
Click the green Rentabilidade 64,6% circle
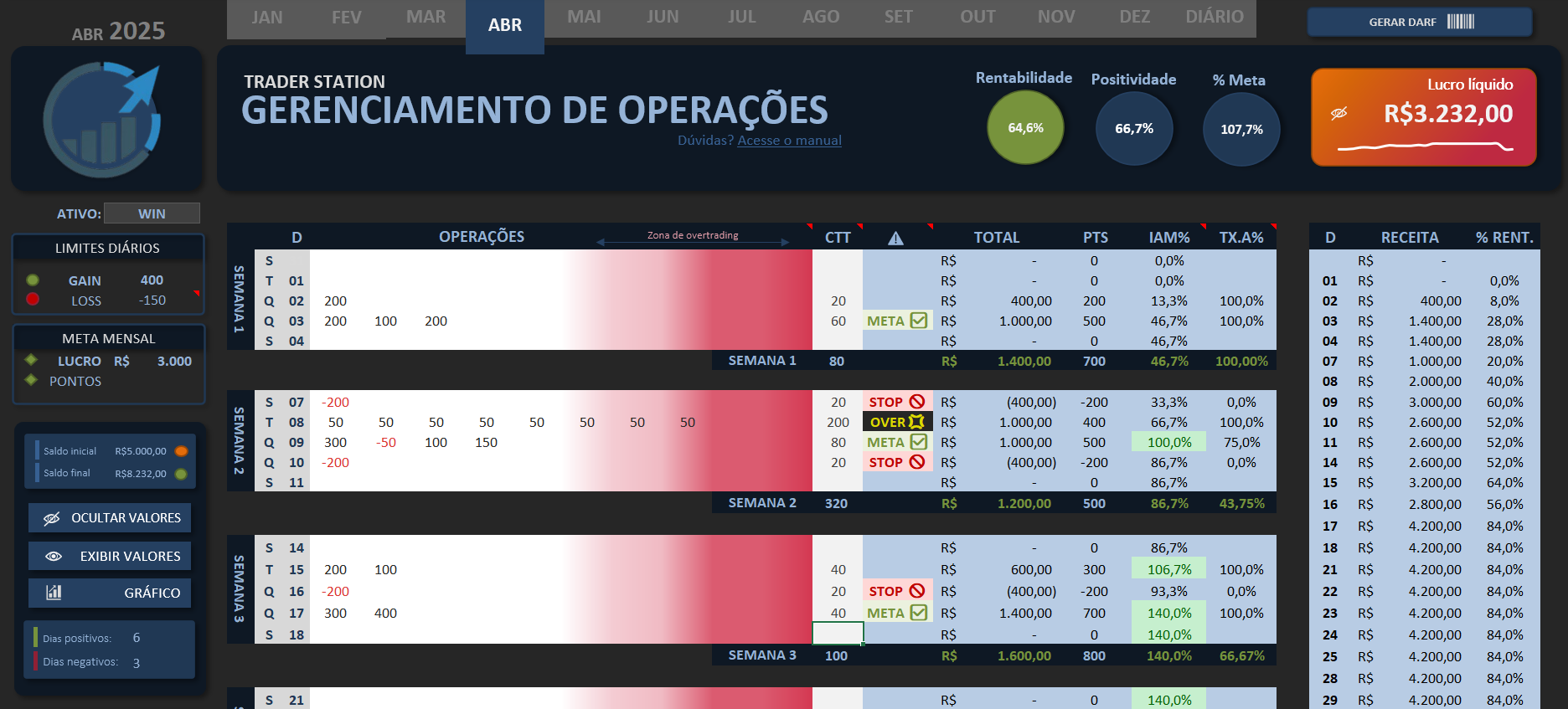pos(1025,127)
